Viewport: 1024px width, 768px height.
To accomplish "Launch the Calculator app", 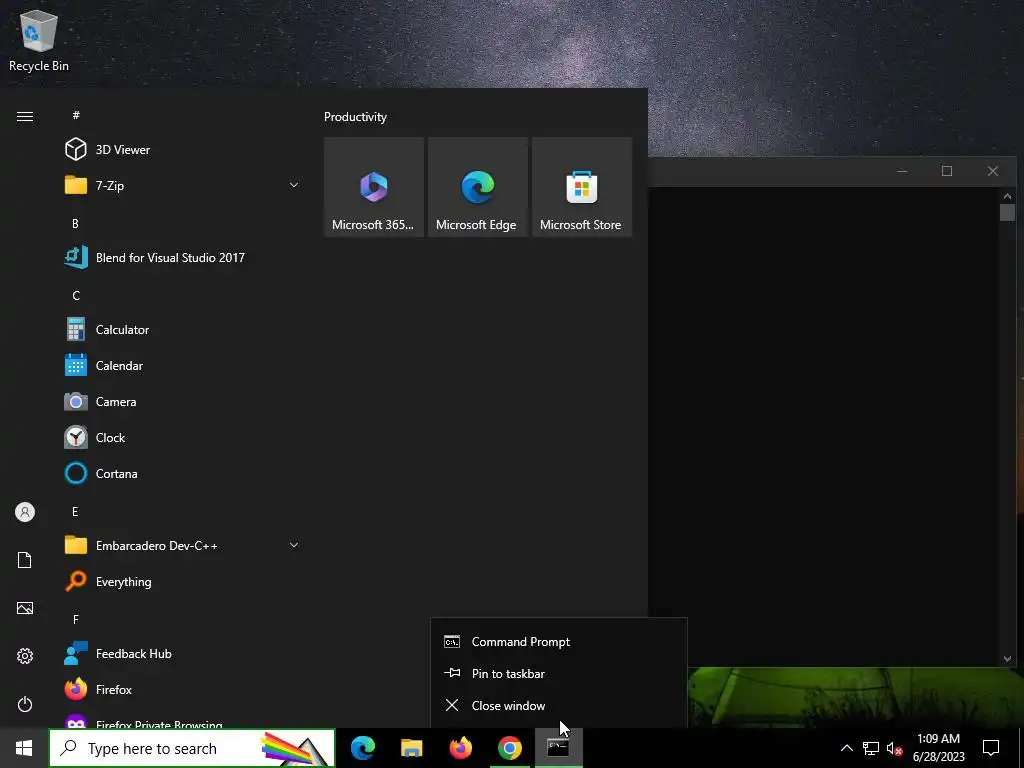I will point(181,330).
